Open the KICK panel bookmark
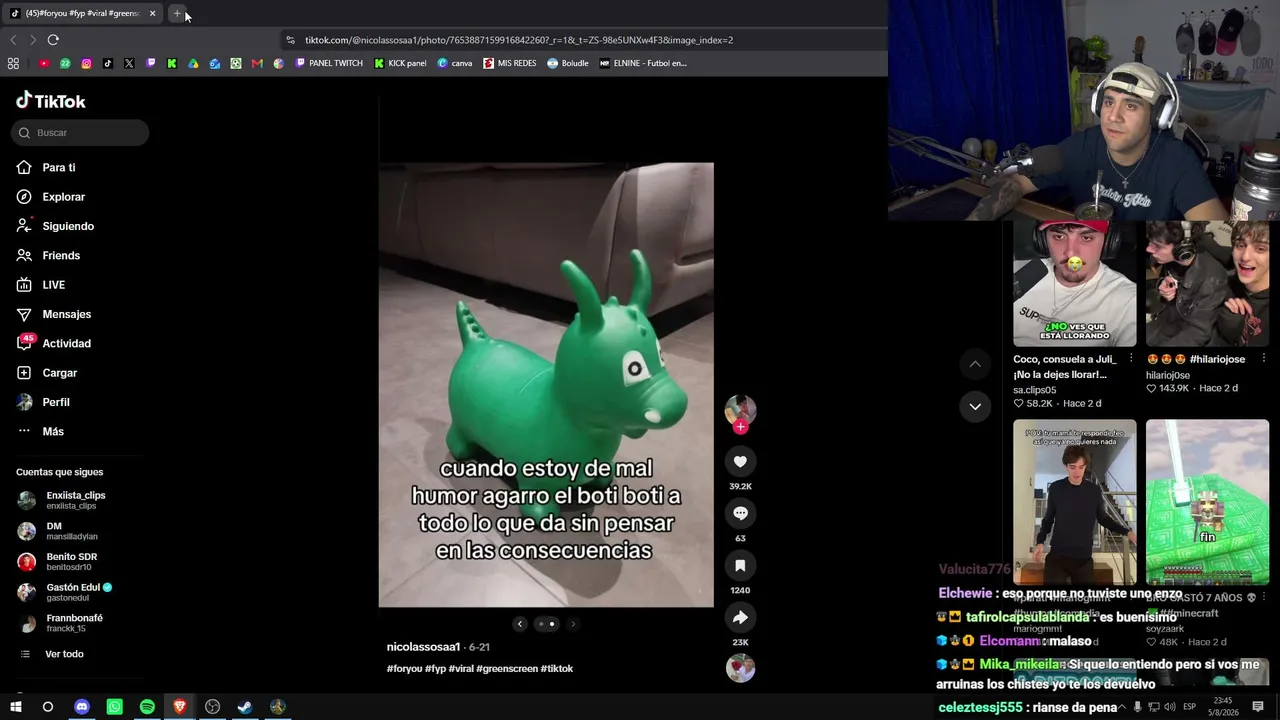The width and height of the screenshot is (1280, 720). tap(400, 63)
